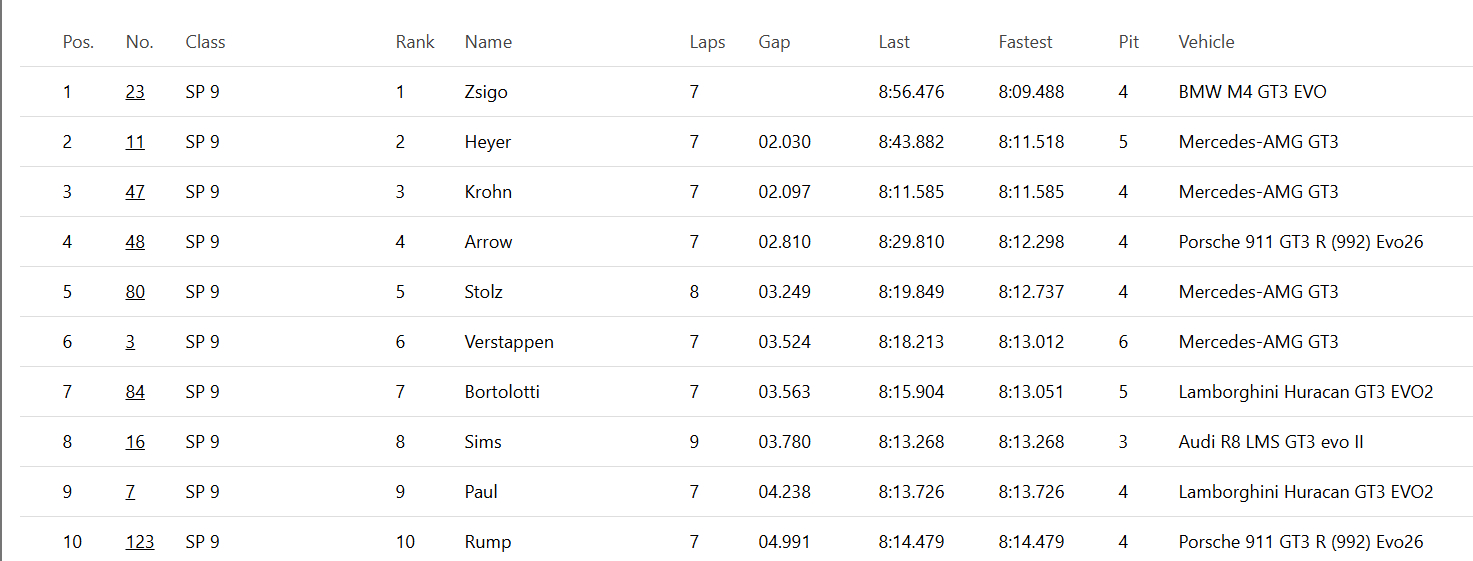Image resolution: width=1473 pixels, height=561 pixels.
Task: Follow the car number 48 link
Action: coord(135,242)
